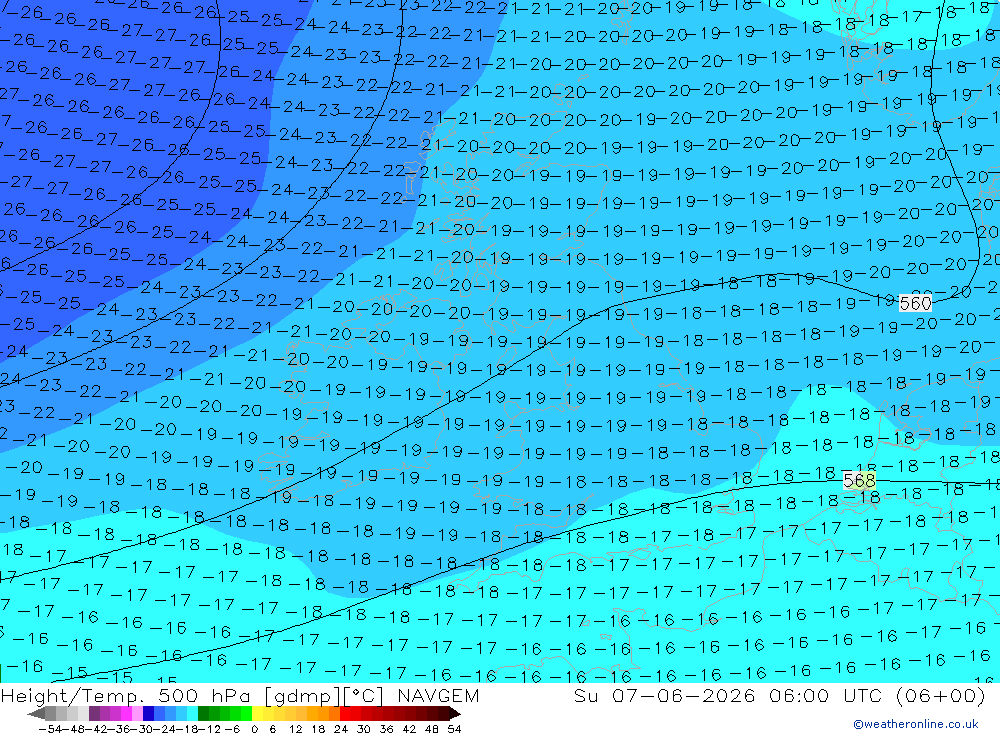Viewport: 1000px width, 733px height.
Task: Pick the bright red swatch above 24 on scale
Action: pos(345,714)
